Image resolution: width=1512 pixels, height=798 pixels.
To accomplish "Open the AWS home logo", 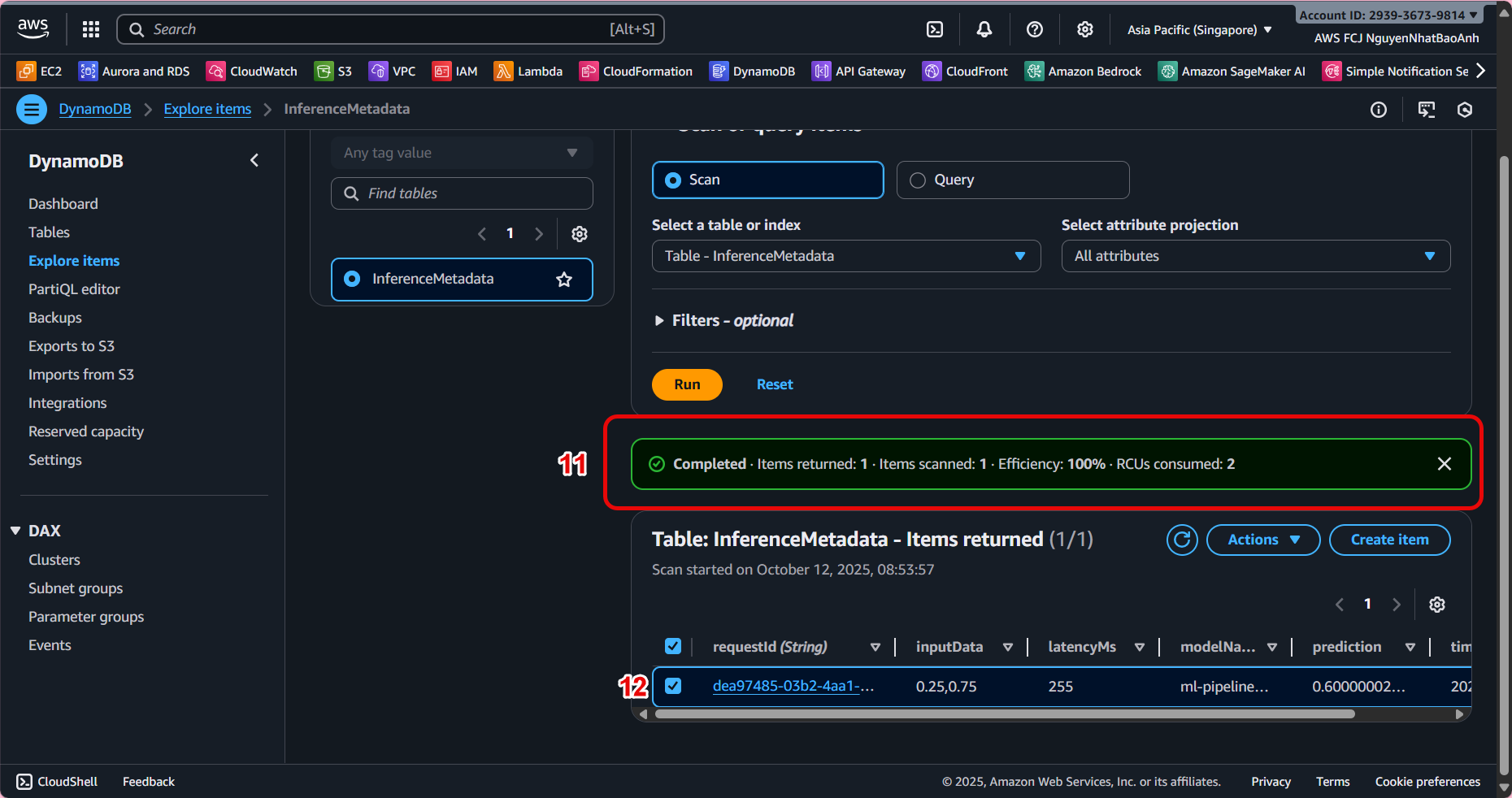I will point(33,29).
